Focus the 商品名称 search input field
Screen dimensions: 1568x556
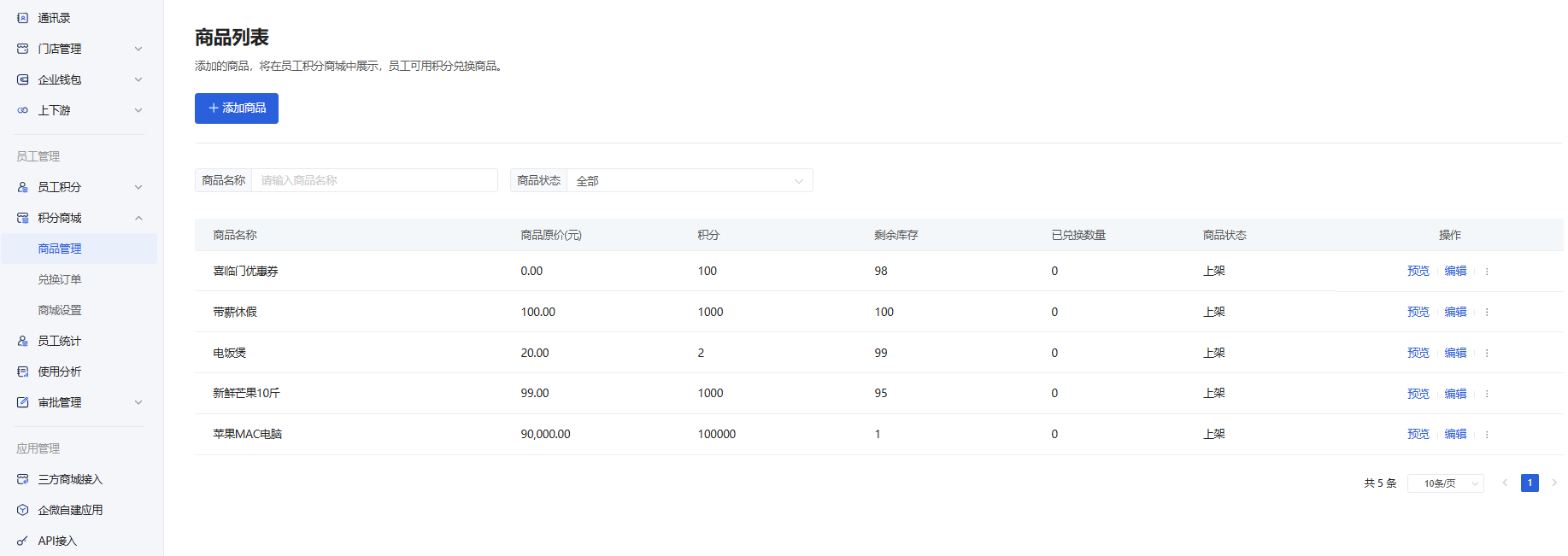(x=374, y=180)
